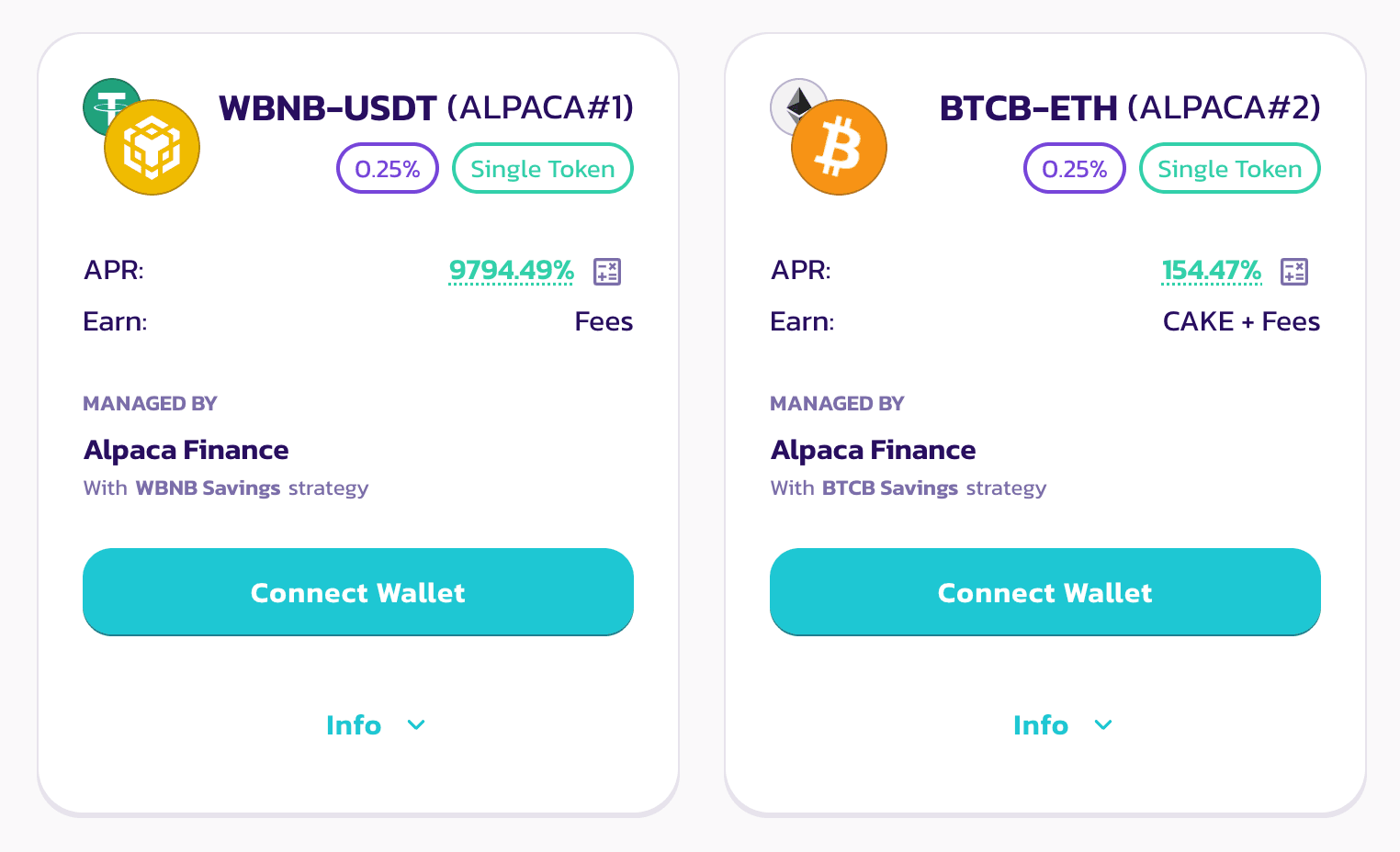Click the 9794.49% APR value
Screen dimensions: 1400x852
(511, 271)
